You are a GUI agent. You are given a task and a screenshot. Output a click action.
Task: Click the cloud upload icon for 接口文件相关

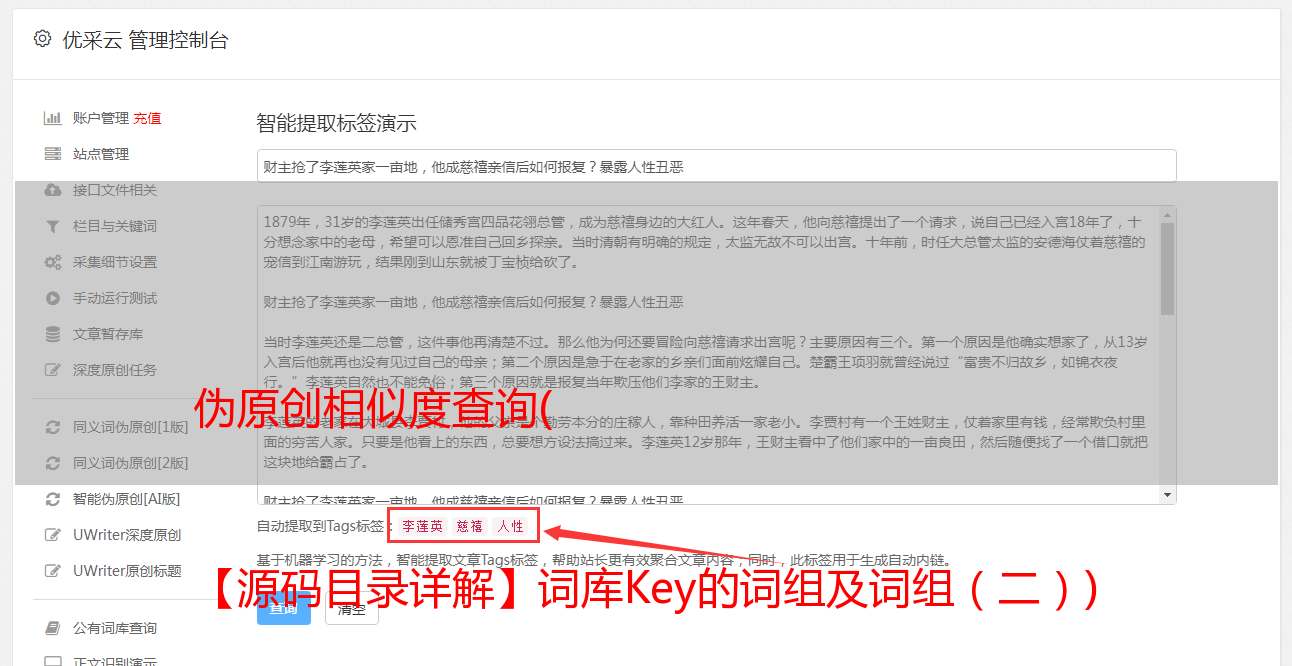[52, 190]
